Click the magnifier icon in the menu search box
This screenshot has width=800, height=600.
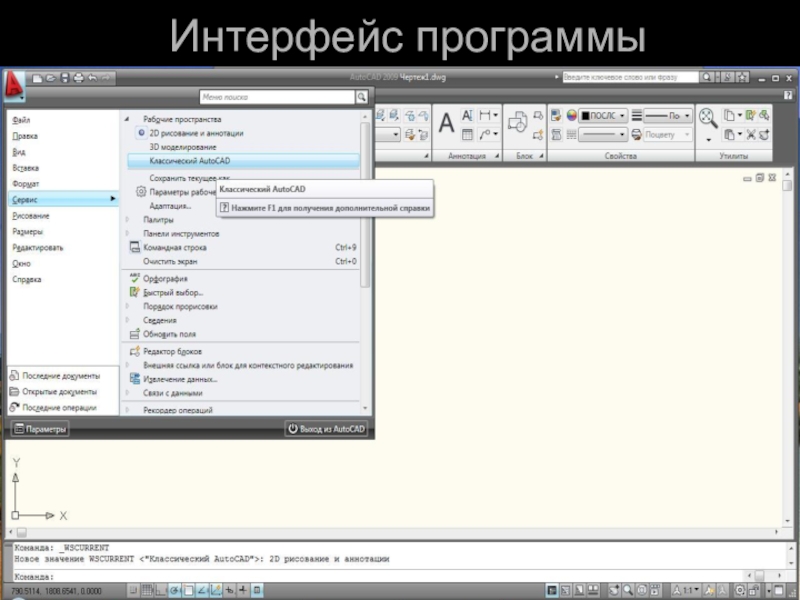[361, 96]
